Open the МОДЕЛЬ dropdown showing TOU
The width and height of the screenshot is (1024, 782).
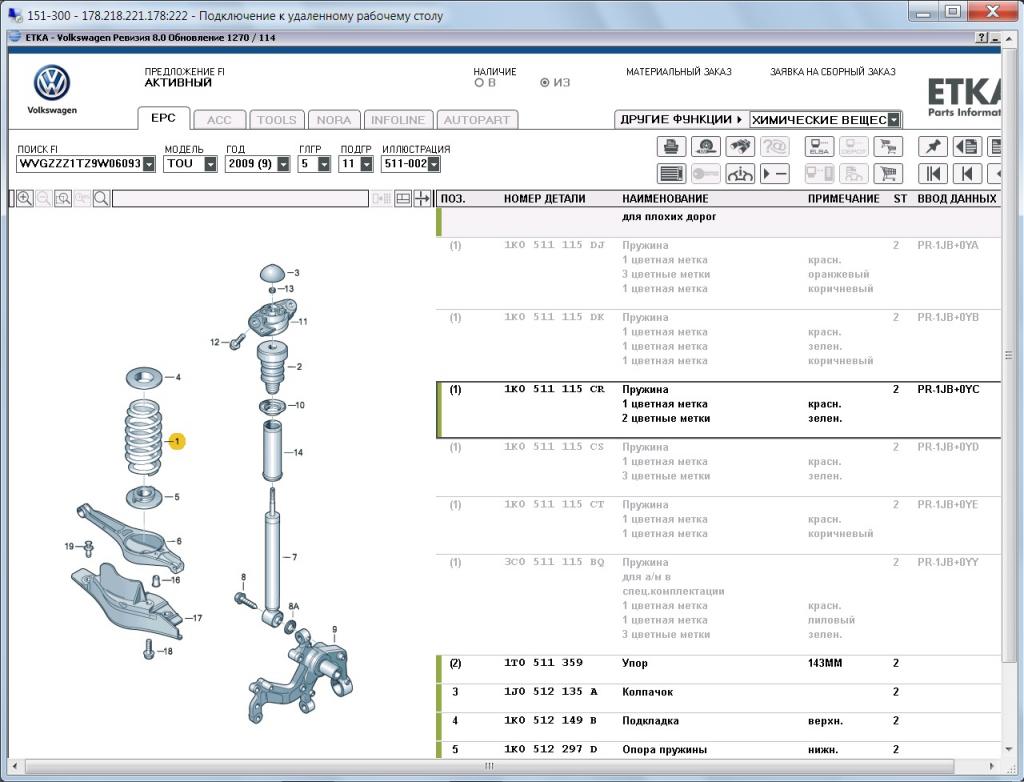pos(210,164)
